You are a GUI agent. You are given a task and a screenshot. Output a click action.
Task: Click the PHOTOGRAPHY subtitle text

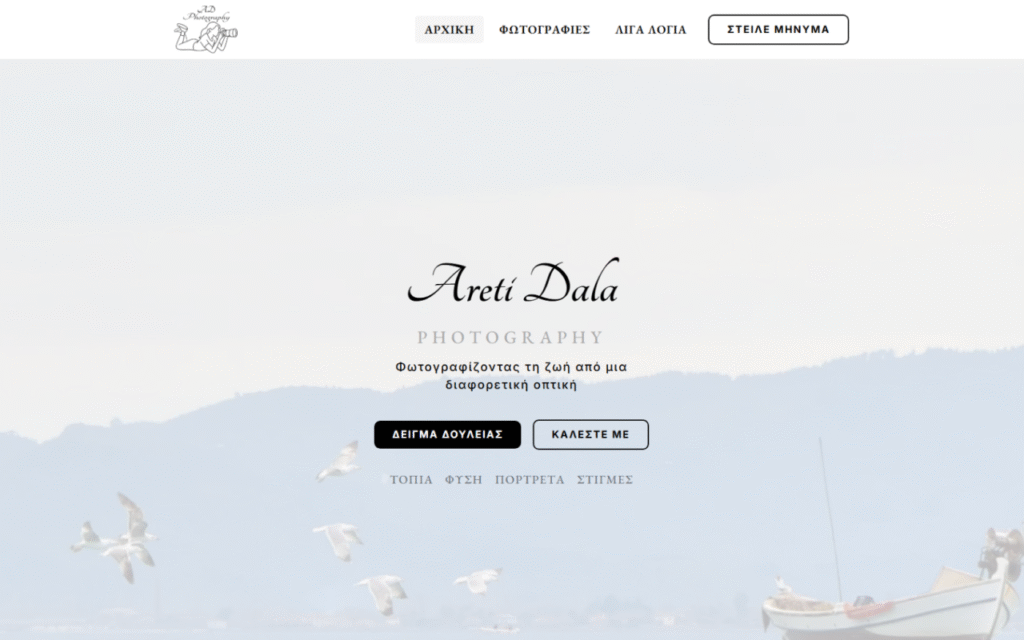(511, 338)
